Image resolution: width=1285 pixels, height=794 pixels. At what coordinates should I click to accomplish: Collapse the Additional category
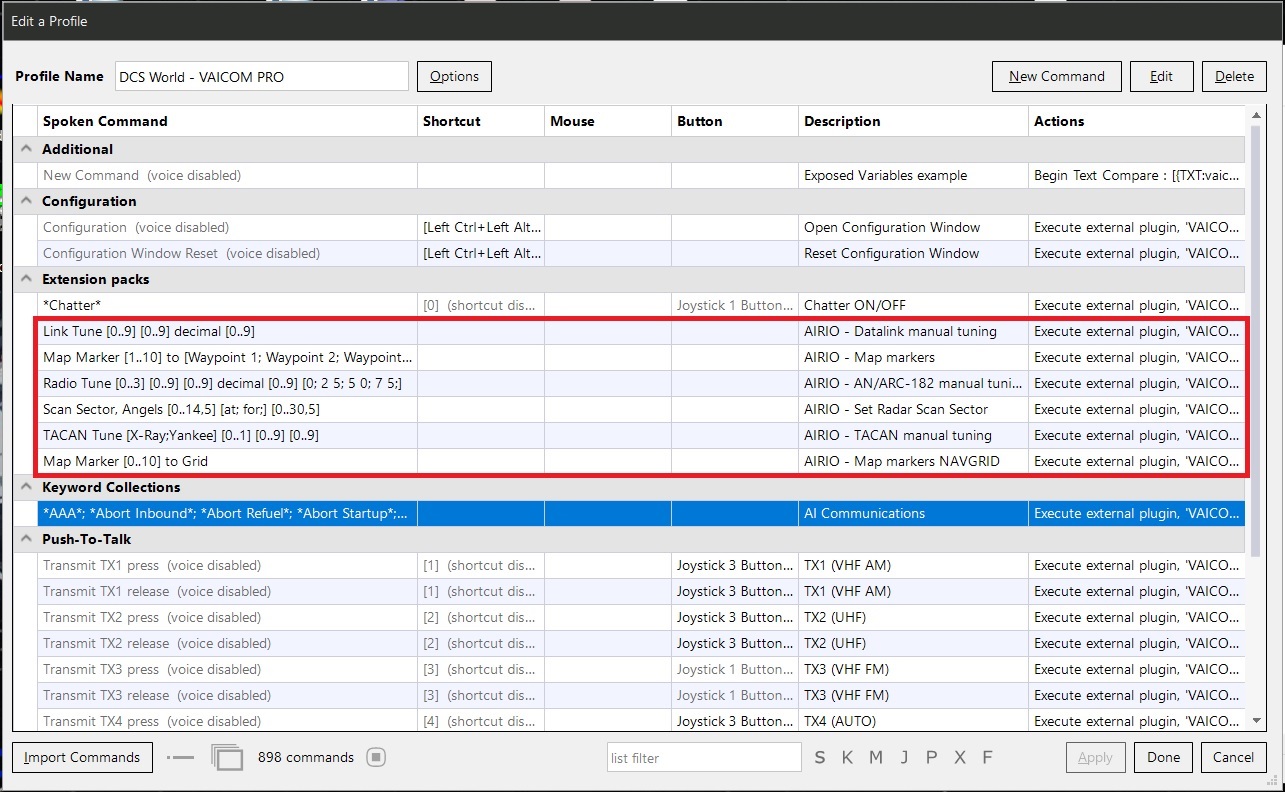(25, 149)
